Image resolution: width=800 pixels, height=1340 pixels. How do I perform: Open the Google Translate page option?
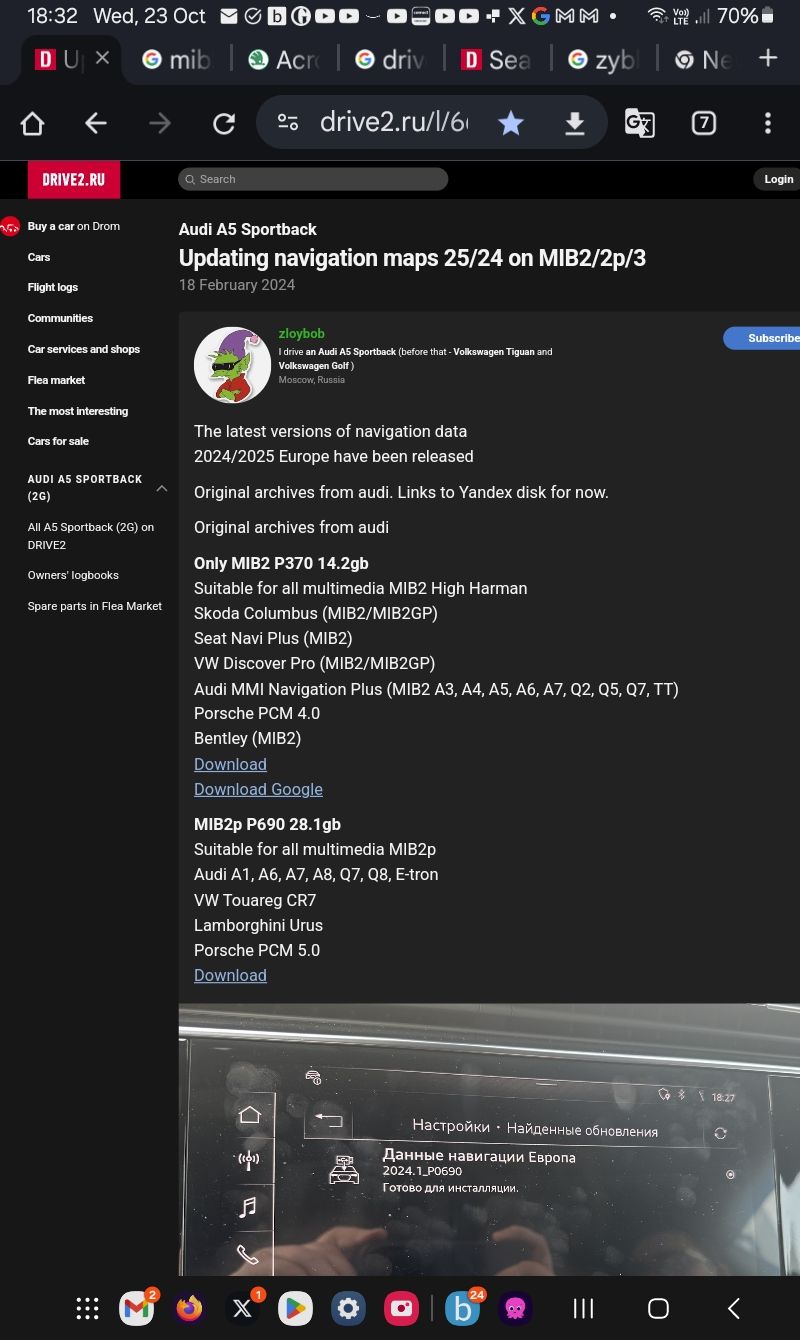tap(639, 123)
